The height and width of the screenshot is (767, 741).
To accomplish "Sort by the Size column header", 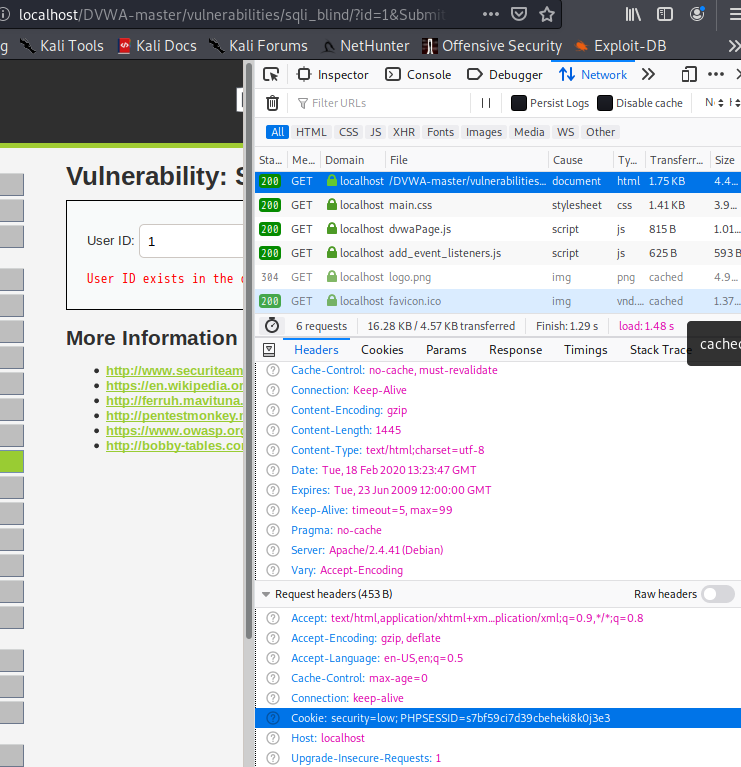I will coord(725,160).
